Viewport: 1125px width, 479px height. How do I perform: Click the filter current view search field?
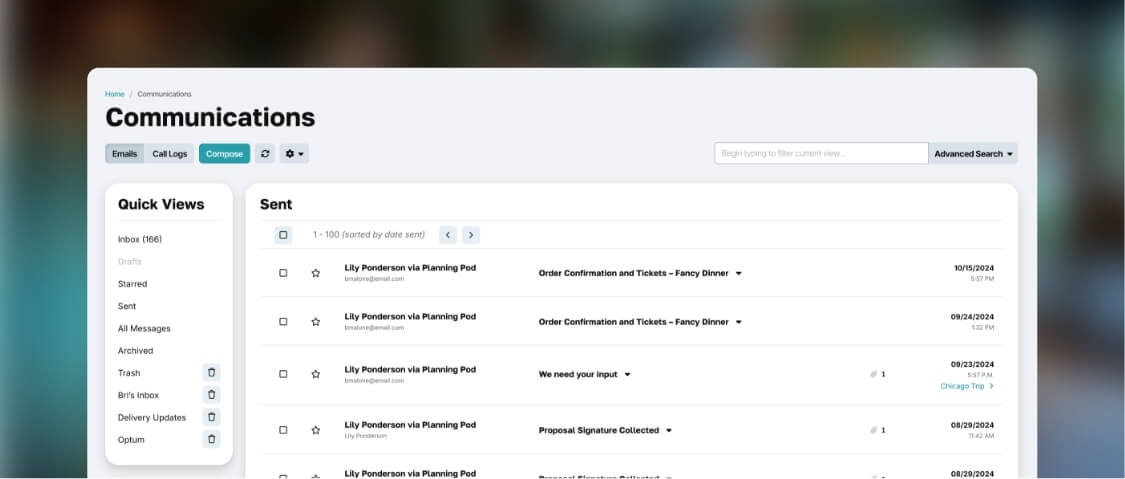(x=822, y=153)
